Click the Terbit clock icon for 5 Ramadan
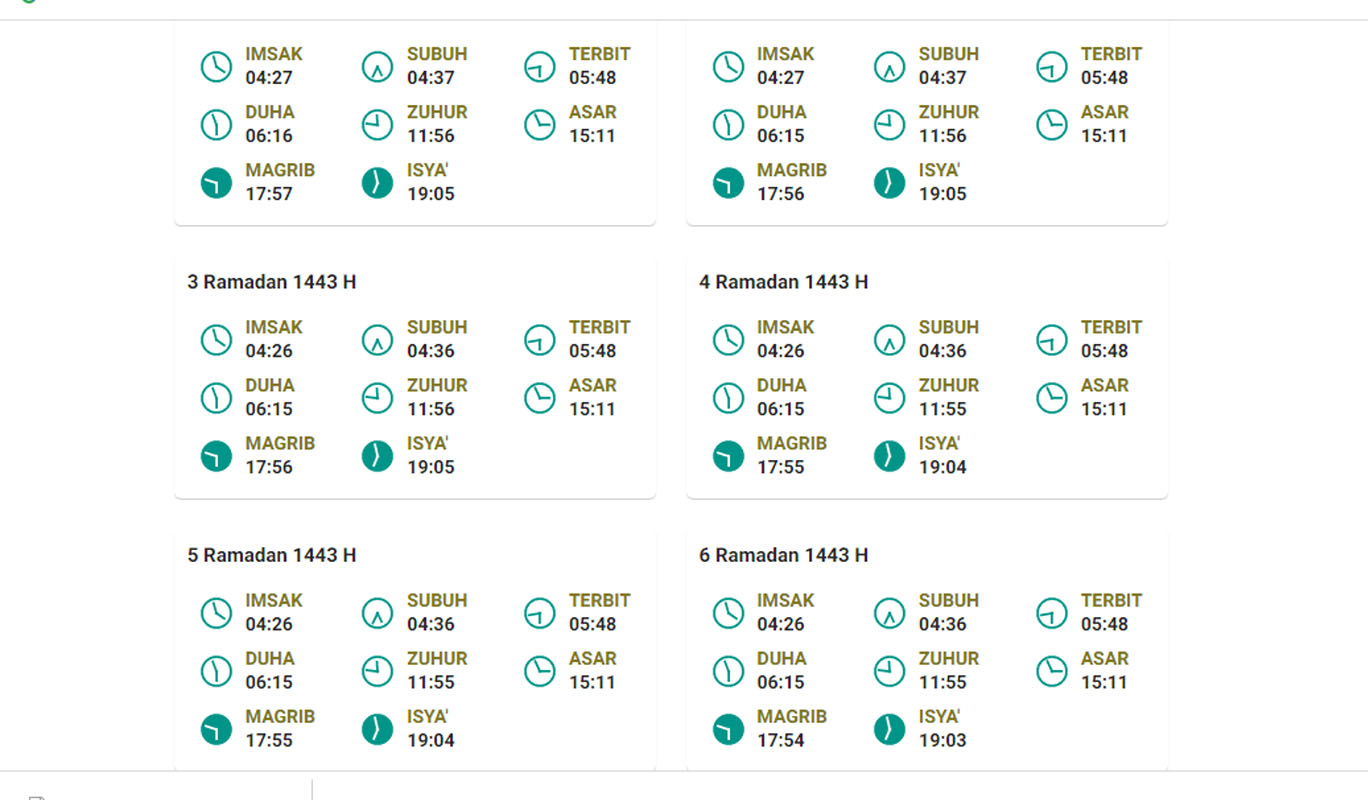The image size is (1368, 800). (540, 613)
